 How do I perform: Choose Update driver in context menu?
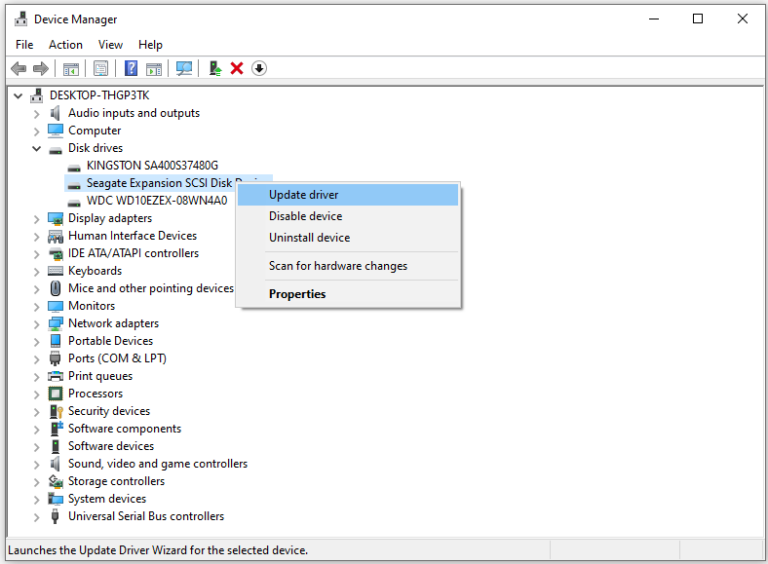(348, 195)
